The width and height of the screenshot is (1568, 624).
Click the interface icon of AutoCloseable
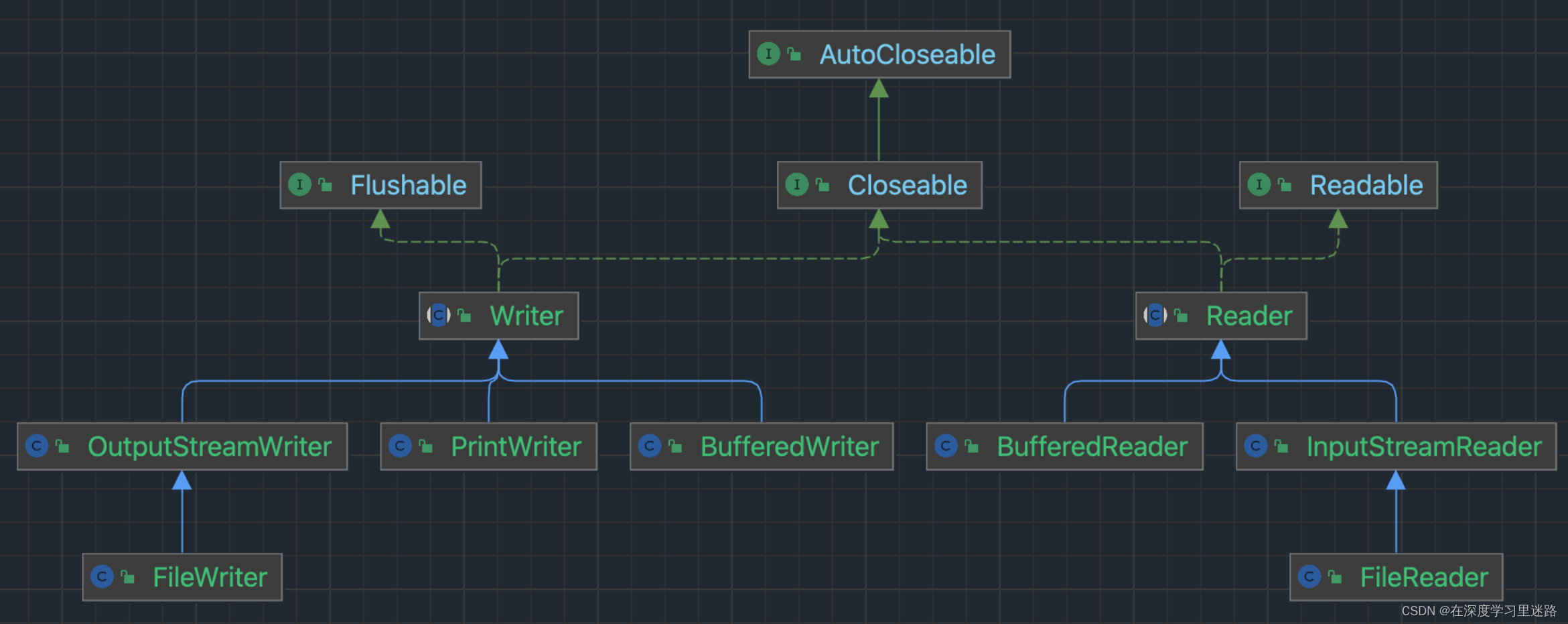(768, 54)
